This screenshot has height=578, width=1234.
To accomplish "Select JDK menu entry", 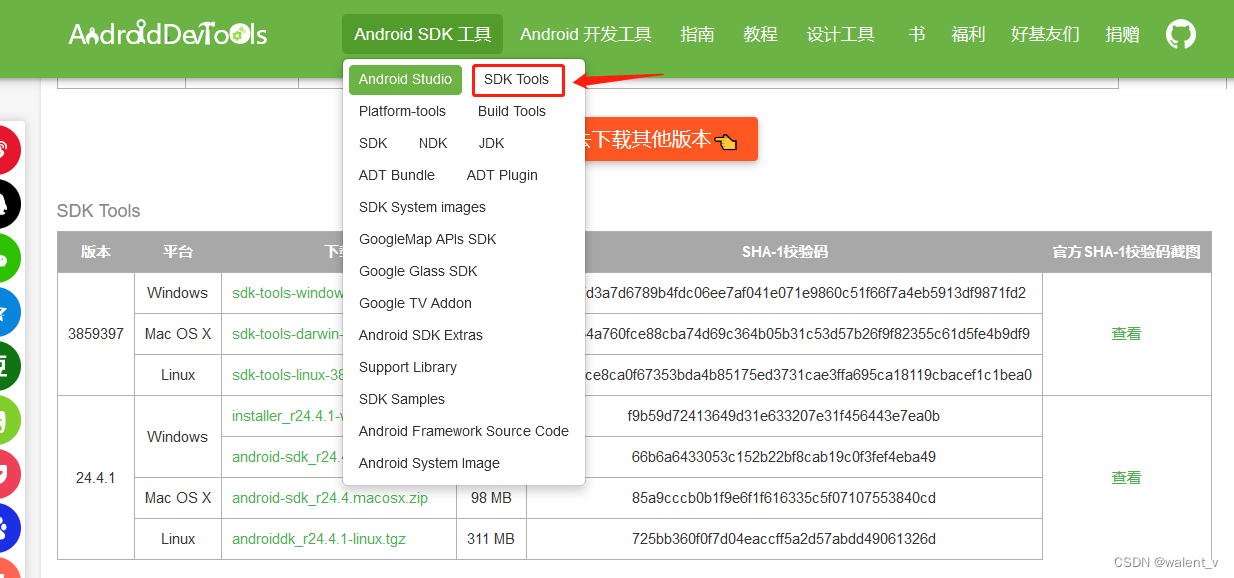I will coord(492,143).
